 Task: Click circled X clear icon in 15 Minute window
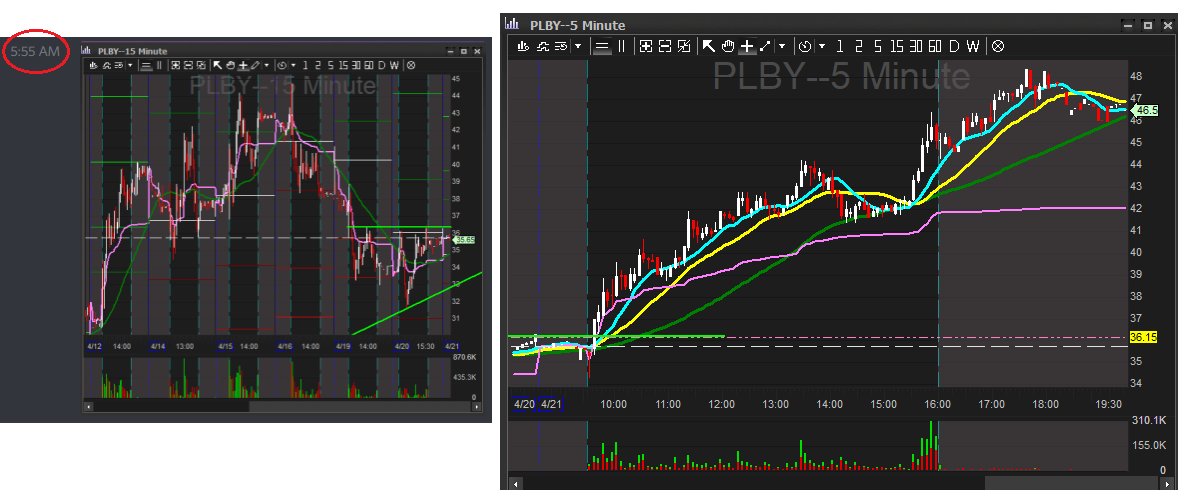[x=411, y=65]
